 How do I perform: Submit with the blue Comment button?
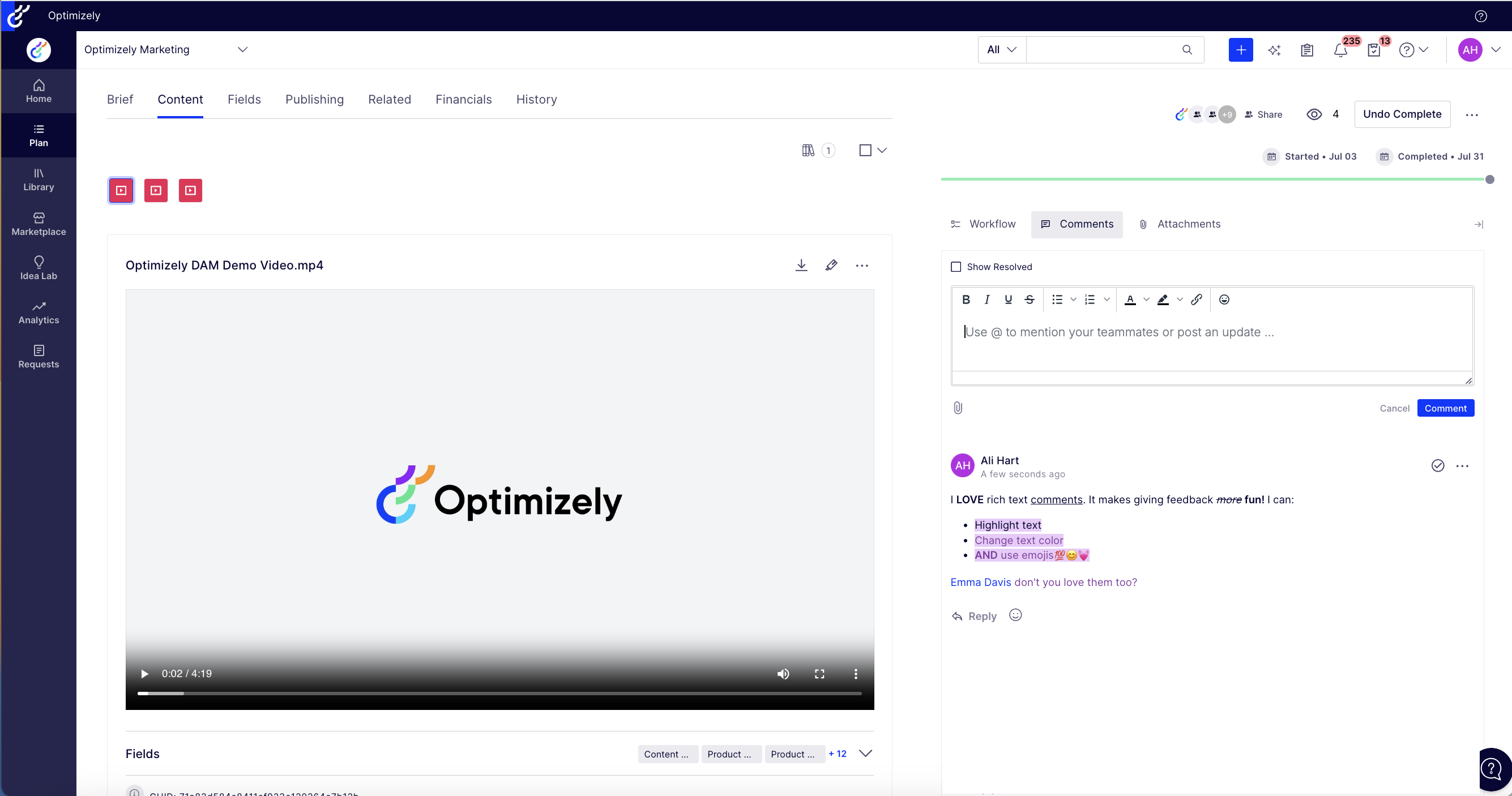[1445, 408]
